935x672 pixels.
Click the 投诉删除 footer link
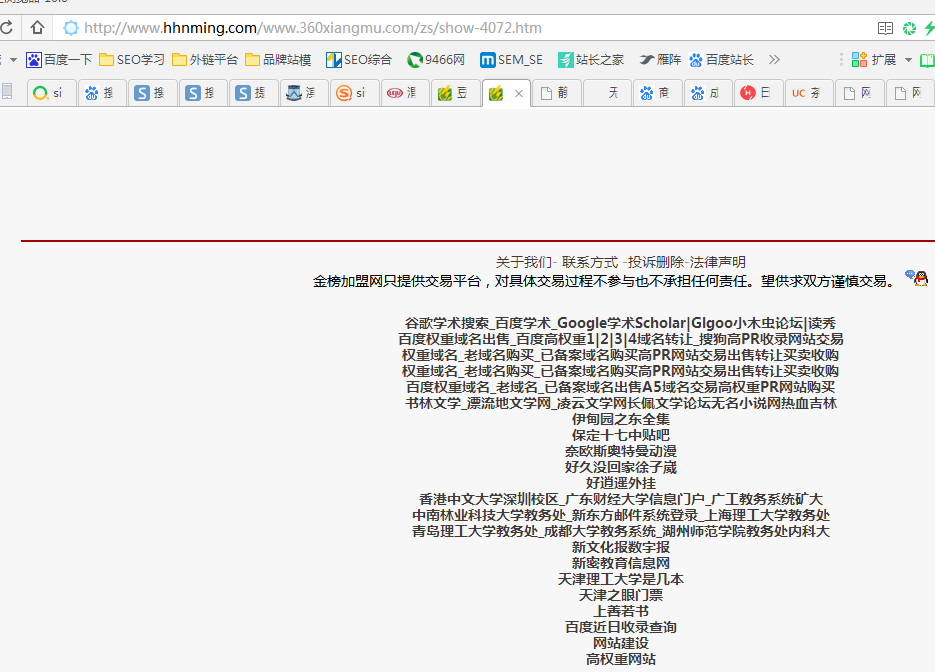point(656,262)
